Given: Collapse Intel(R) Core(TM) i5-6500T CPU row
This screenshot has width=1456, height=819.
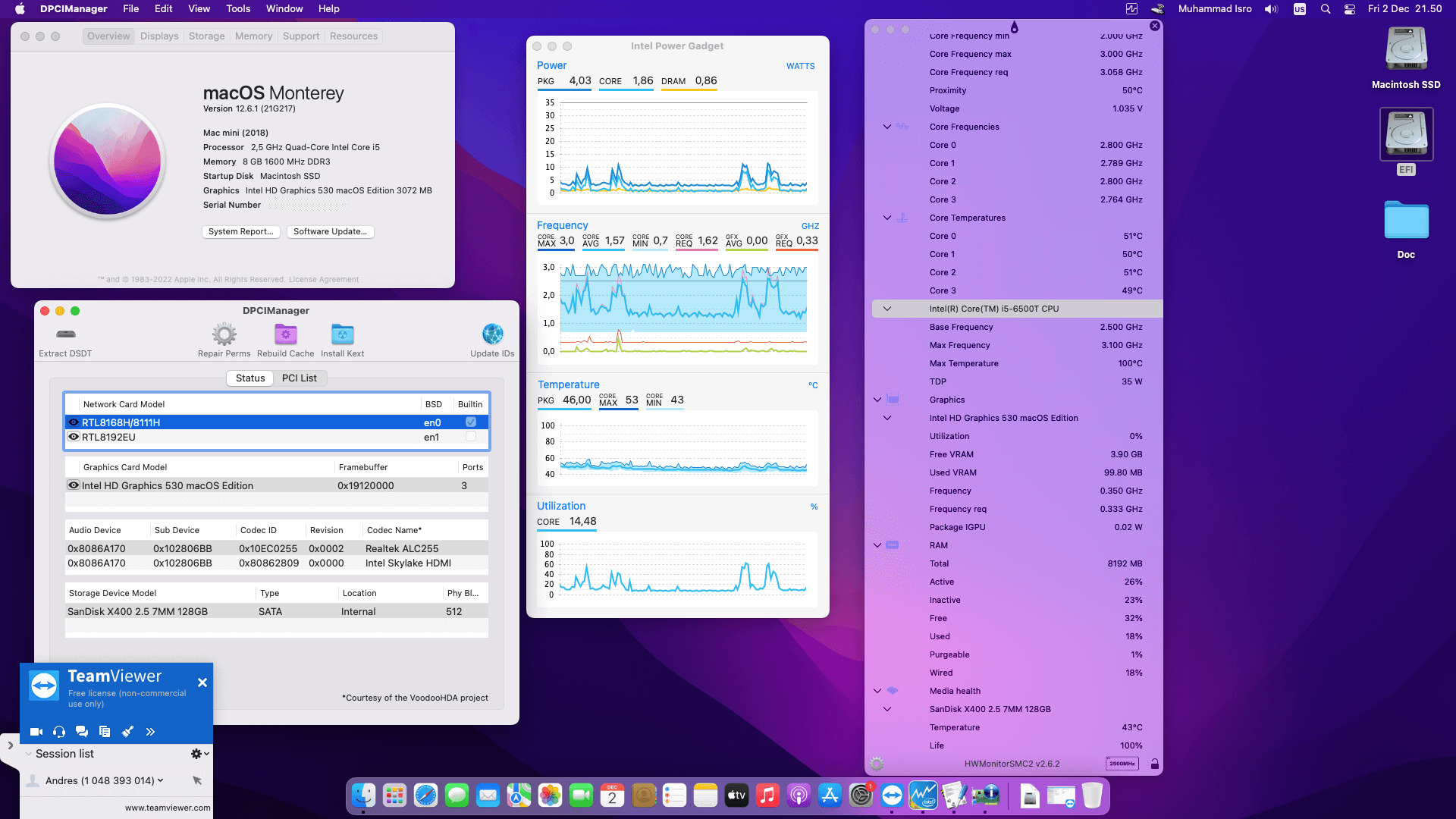Looking at the screenshot, I should click(x=887, y=309).
